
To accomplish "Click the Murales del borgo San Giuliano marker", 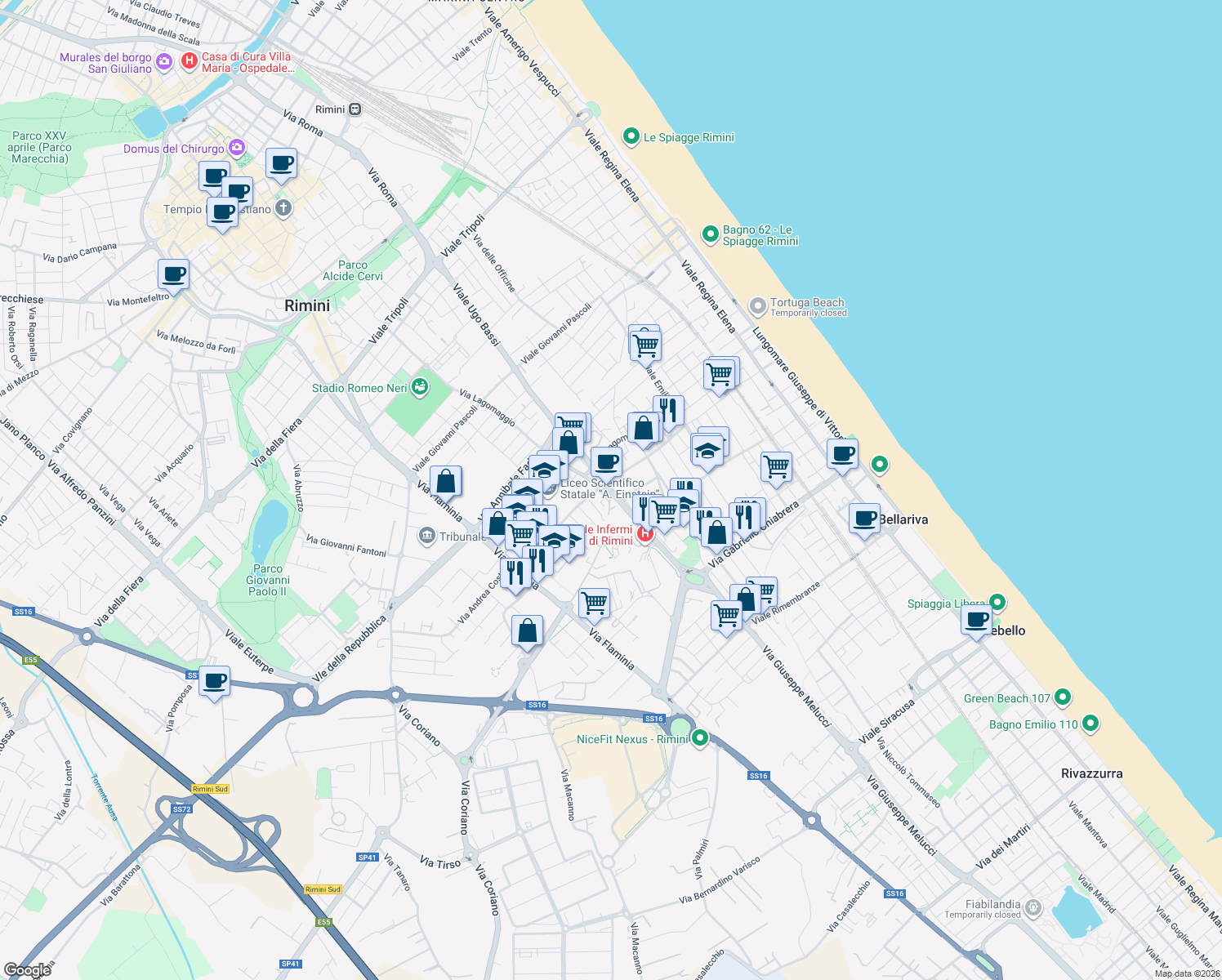I will (x=163, y=60).
